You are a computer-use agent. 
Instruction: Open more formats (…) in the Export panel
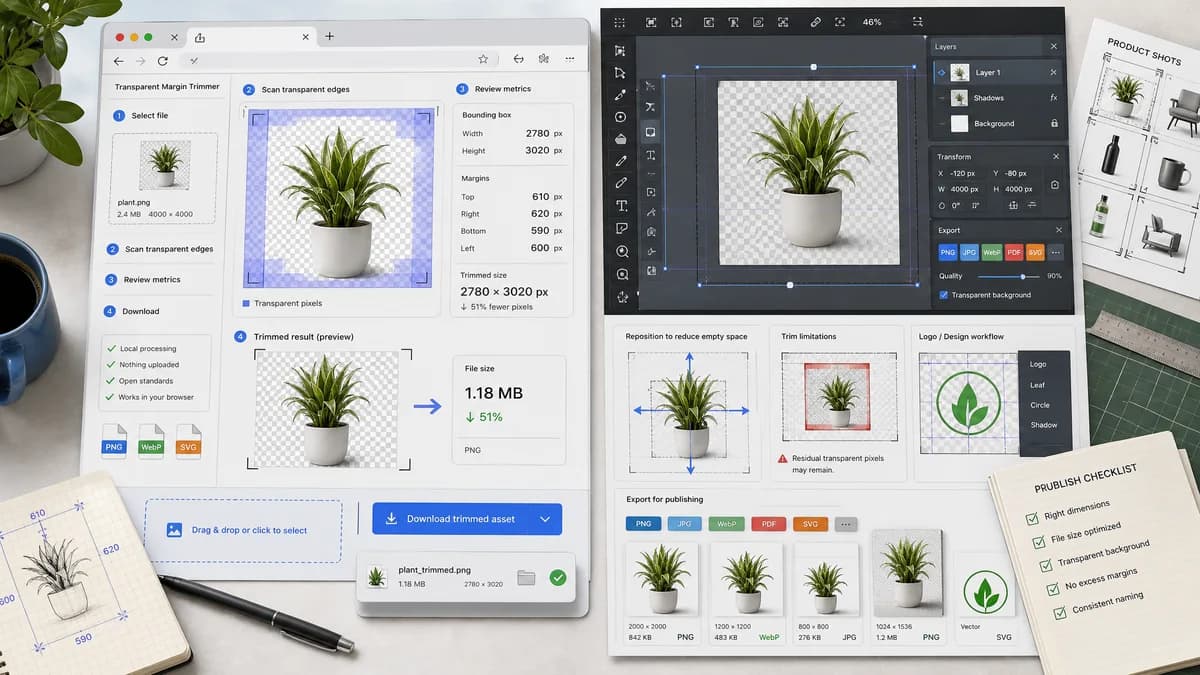pyautogui.click(x=1056, y=252)
